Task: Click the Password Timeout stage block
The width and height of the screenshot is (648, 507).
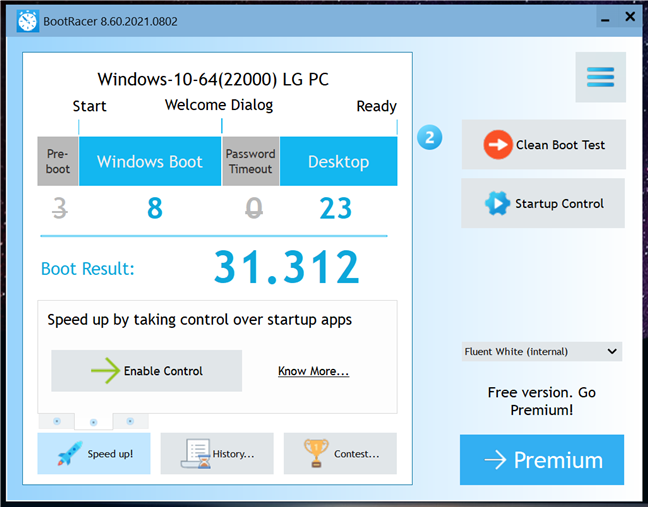Action: point(250,161)
